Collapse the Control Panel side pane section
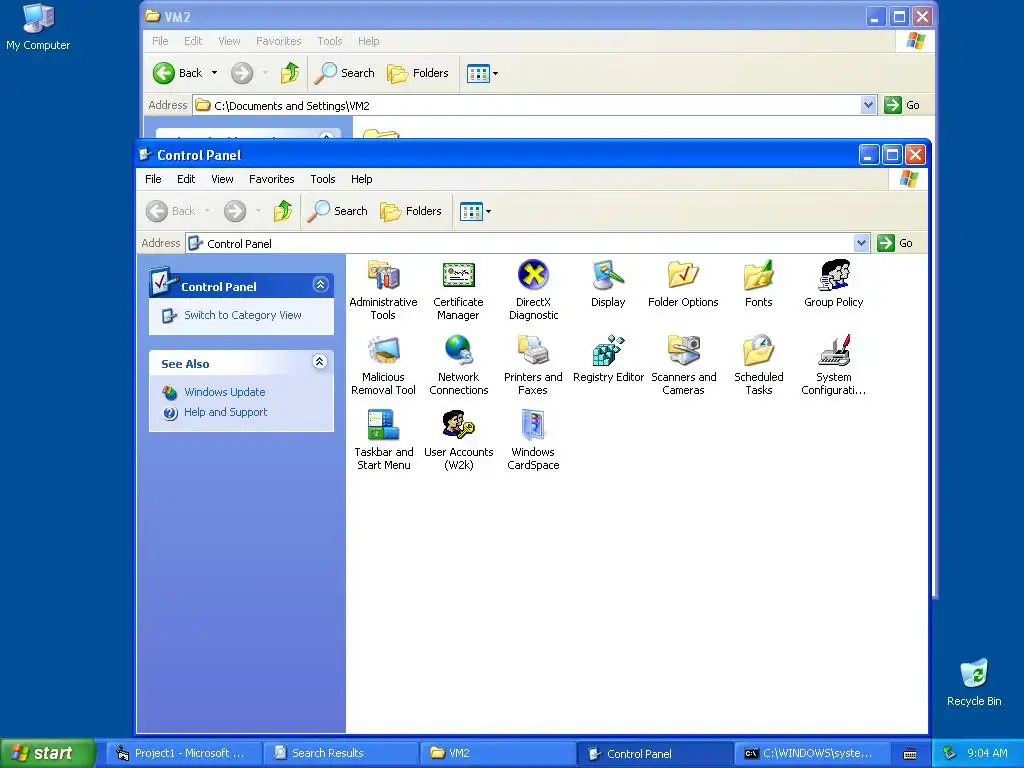The width and height of the screenshot is (1024, 768). point(320,285)
